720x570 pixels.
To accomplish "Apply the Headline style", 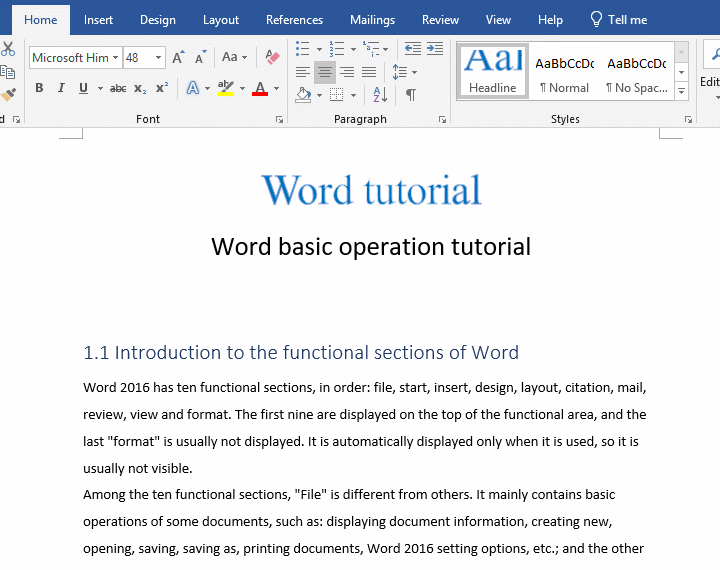I will point(493,70).
